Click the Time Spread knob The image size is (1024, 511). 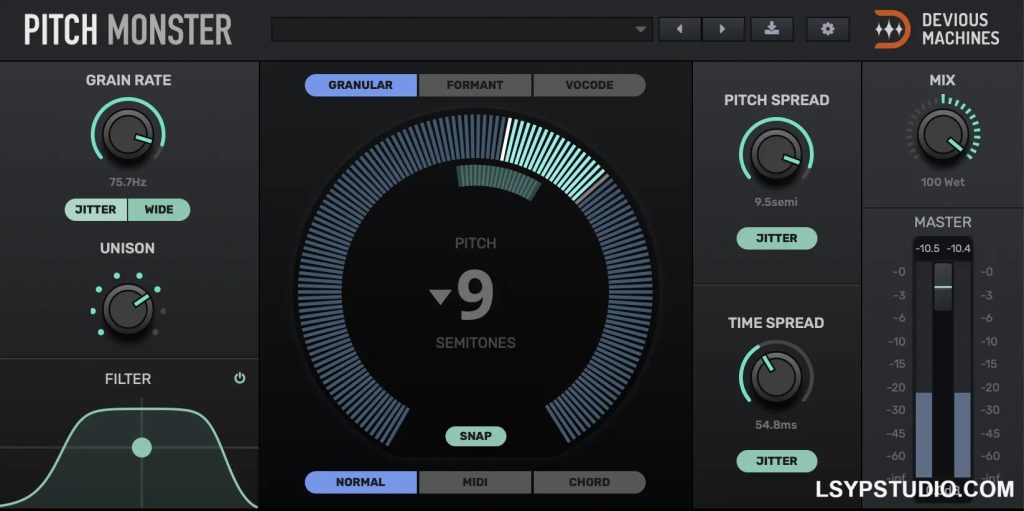(776, 377)
